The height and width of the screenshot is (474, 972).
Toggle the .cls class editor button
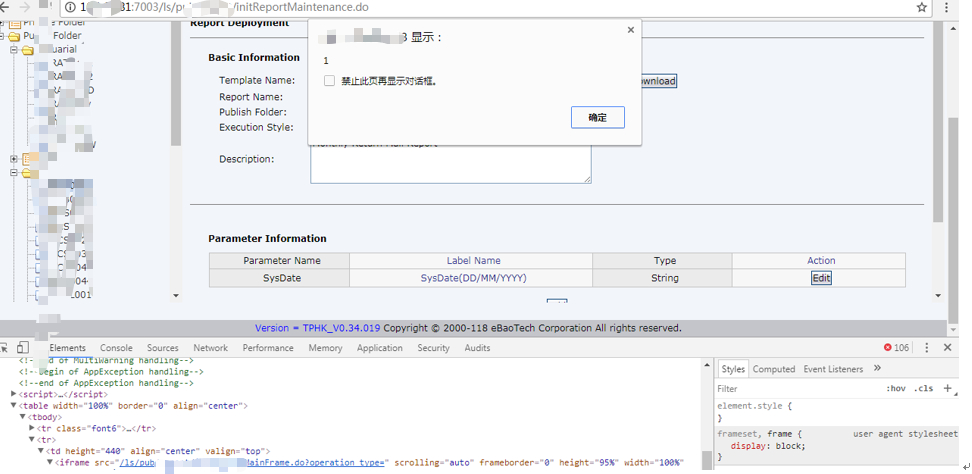point(923,388)
